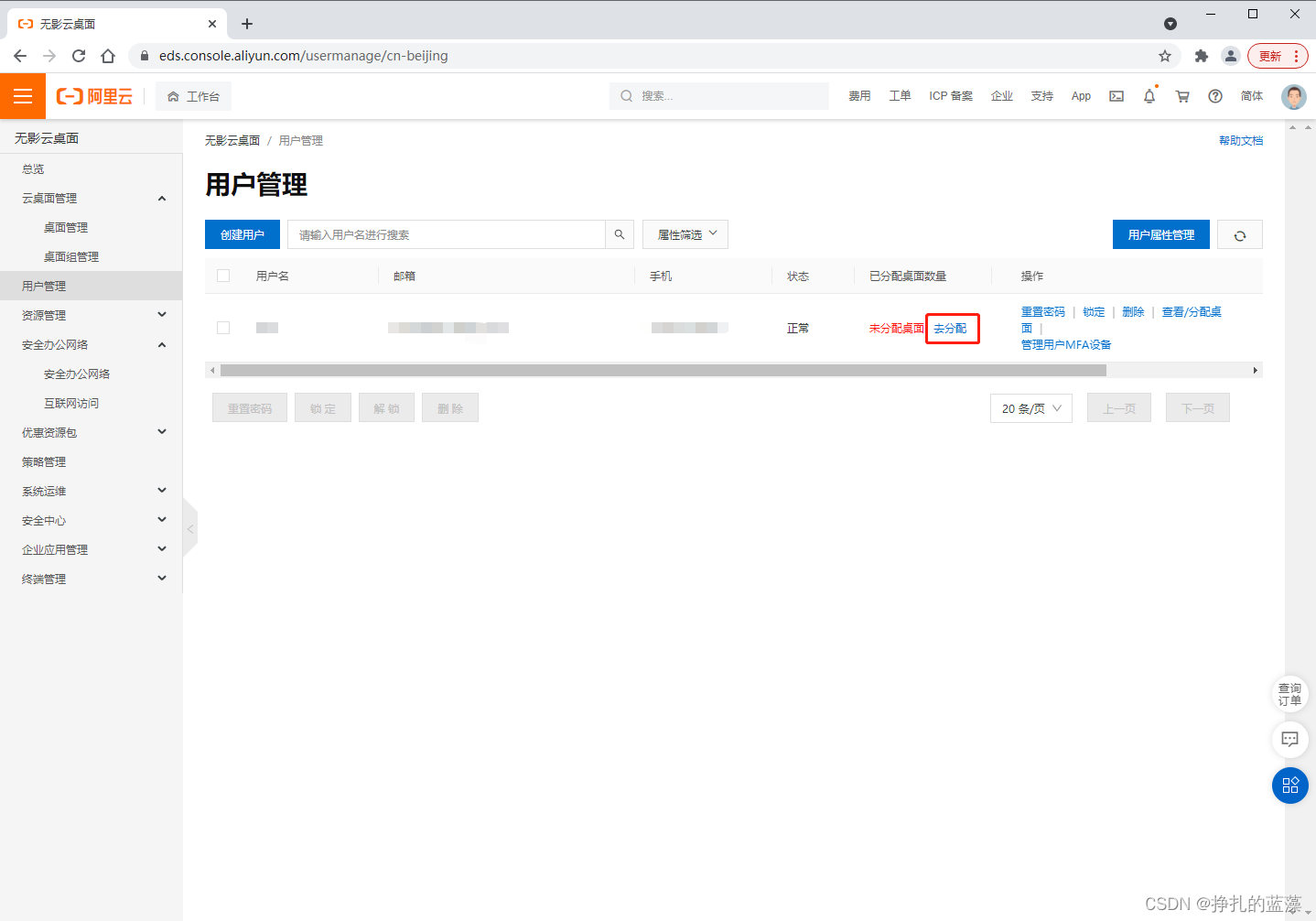
Task: Select the select-all checkbox in the table header
Action: (222, 276)
